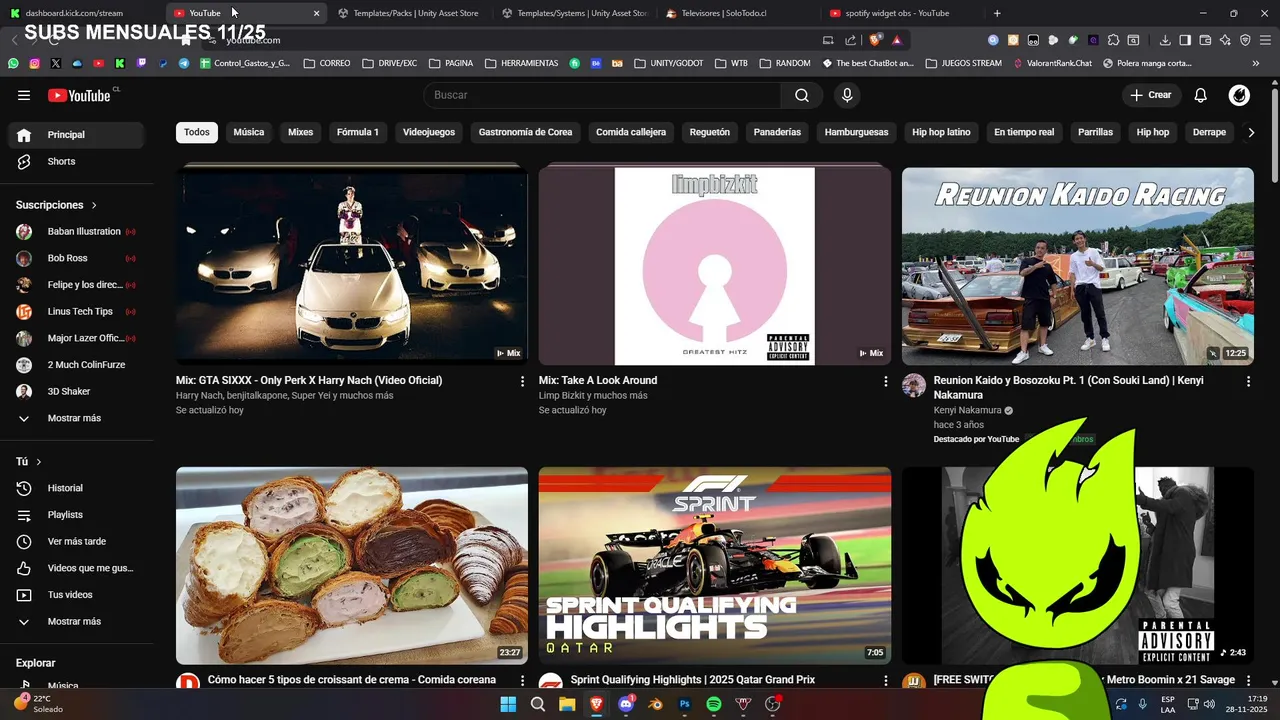Expand hidden bookmarks overflow chevron
Image resolution: width=1280 pixels, height=720 pixels.
click(1256, 63)
